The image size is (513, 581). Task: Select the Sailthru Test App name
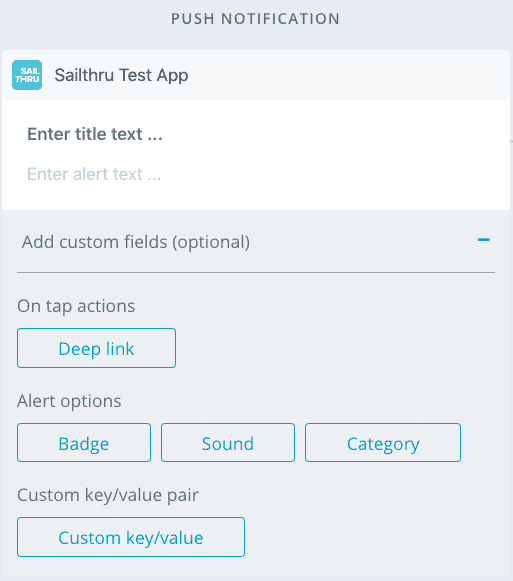point(121,75)
